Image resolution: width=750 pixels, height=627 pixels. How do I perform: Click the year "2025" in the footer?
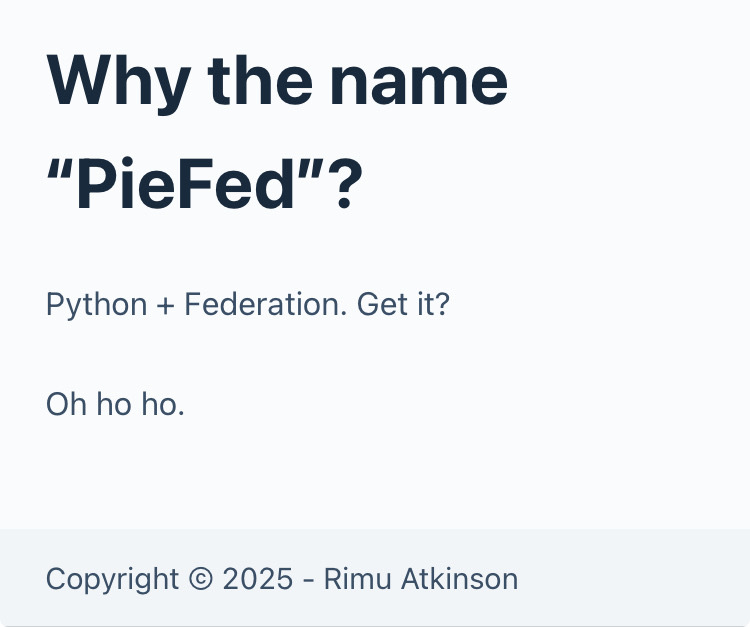point(258,578)
